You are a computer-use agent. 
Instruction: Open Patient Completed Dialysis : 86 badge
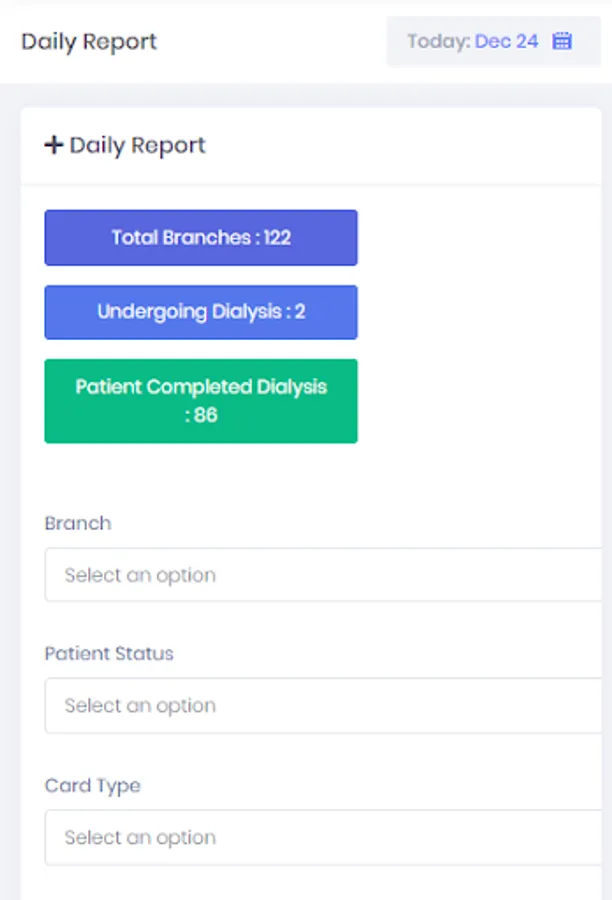(201, 400)
